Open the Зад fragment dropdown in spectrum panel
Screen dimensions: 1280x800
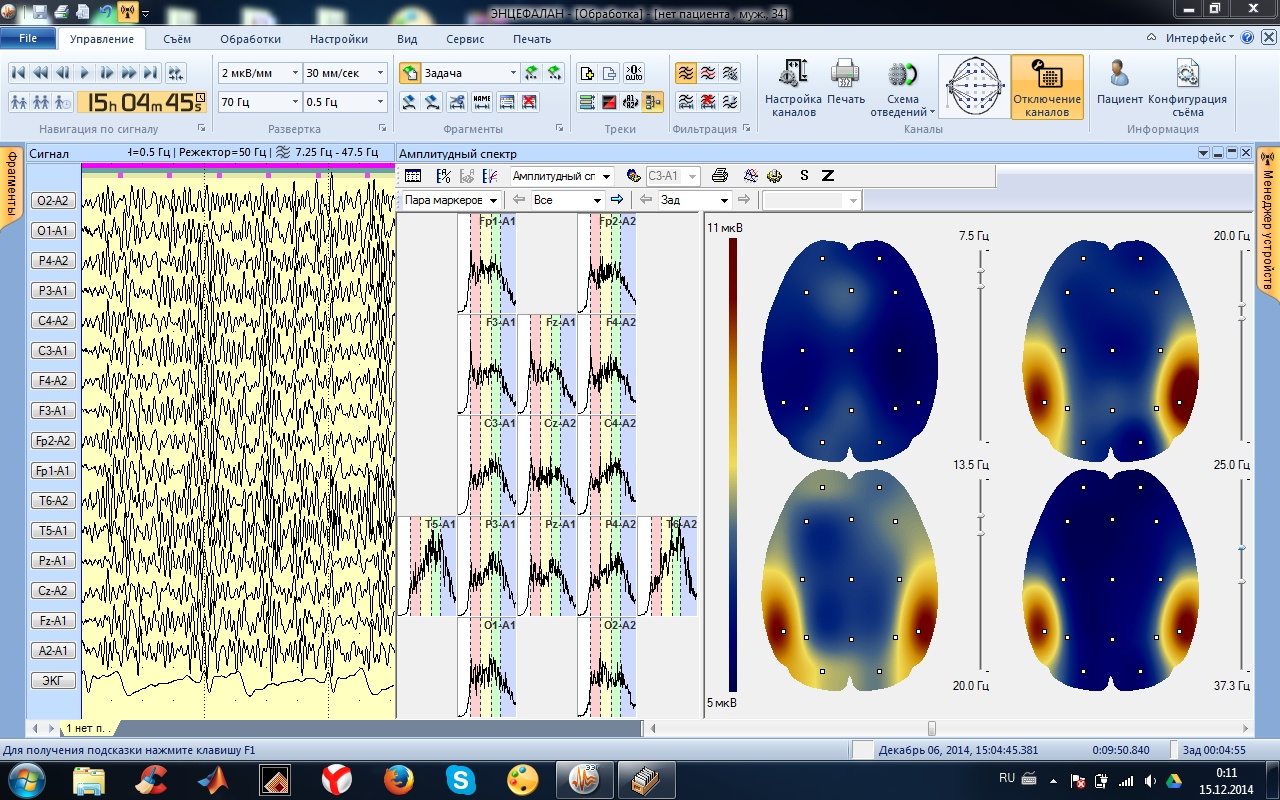coord(724,200)
